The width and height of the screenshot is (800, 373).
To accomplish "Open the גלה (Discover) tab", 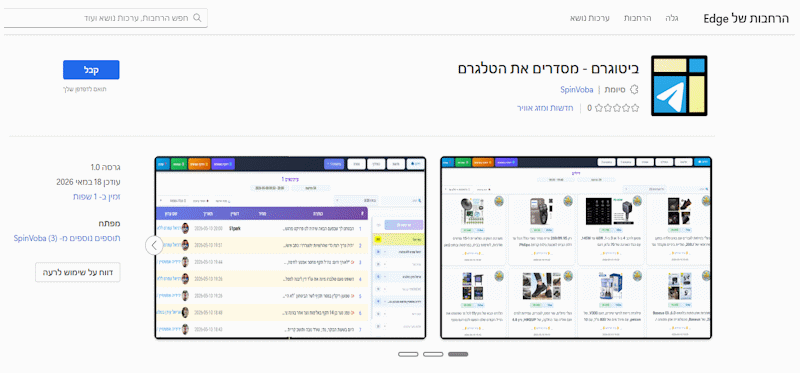I will [671, 18].
